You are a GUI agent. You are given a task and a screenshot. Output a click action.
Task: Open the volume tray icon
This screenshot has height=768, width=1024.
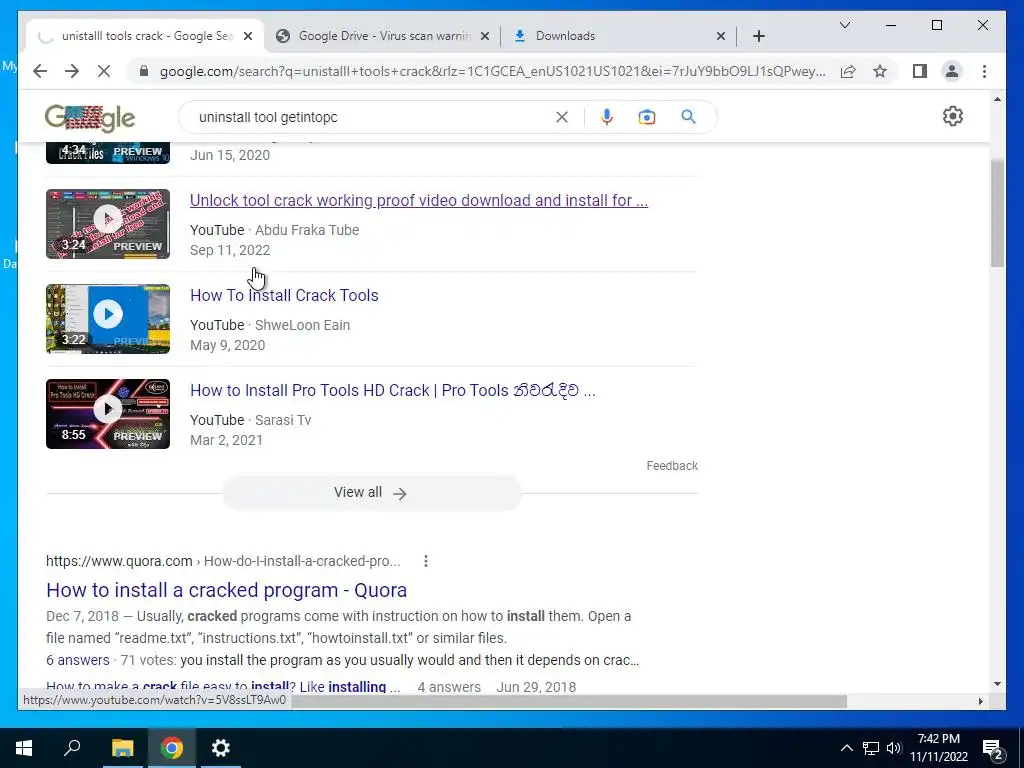click(x=894, y=748)
